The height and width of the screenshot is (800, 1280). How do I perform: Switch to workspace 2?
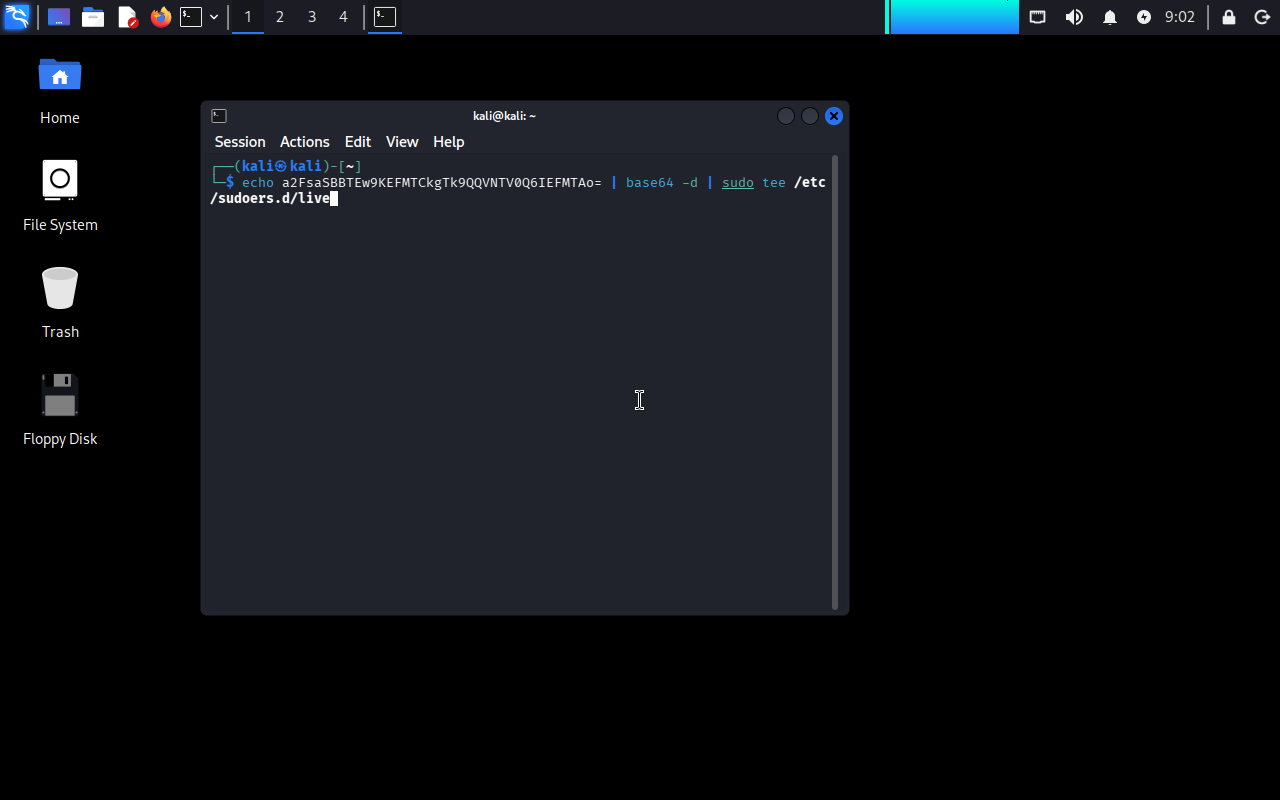pos(280,17)
